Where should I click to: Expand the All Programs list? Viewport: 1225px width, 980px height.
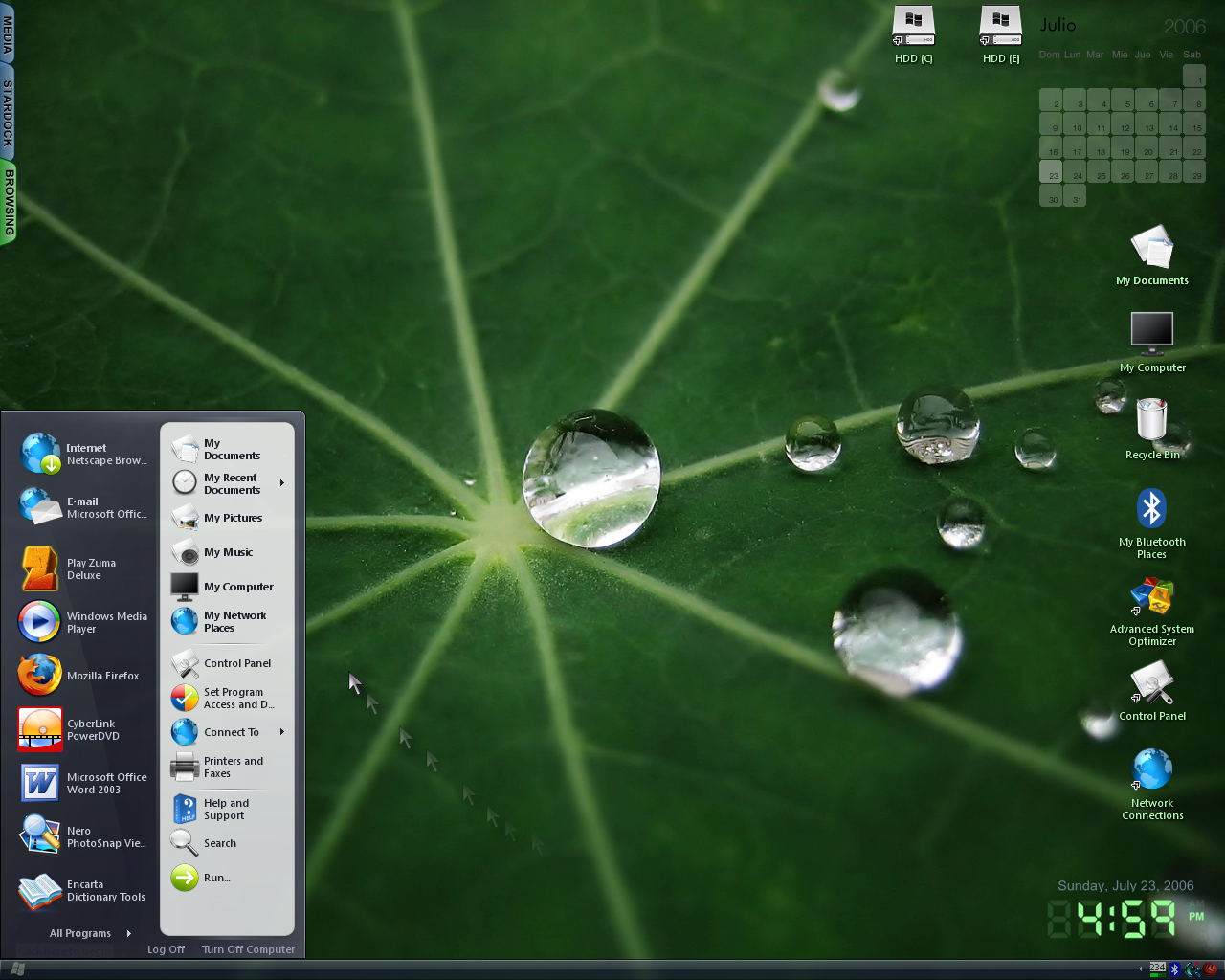pyautogui.click(x=90, y=933)
